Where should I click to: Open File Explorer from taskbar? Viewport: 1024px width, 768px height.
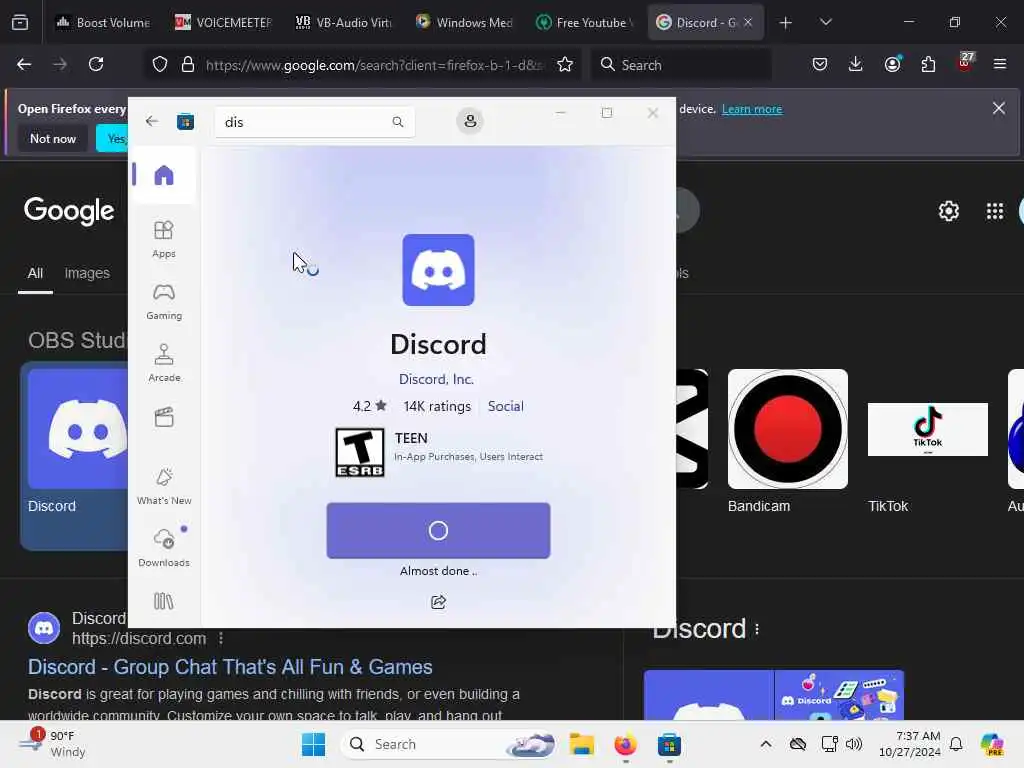point(581,744)
